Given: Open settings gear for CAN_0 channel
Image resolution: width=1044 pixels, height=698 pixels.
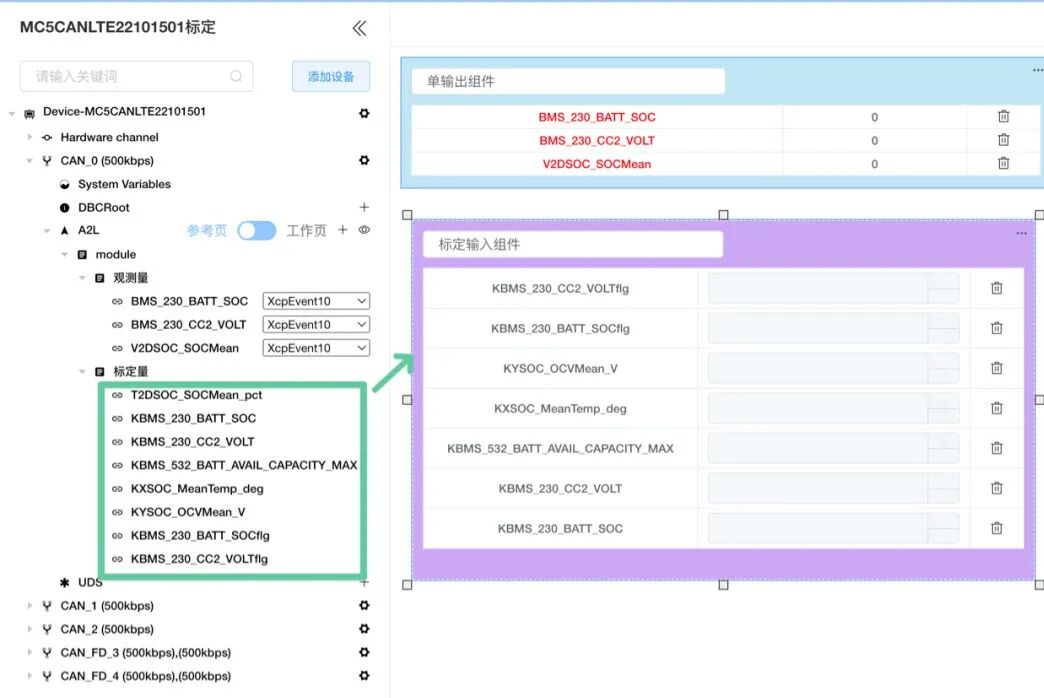Looking at the screenshot, I should click(x=363, y=160).
